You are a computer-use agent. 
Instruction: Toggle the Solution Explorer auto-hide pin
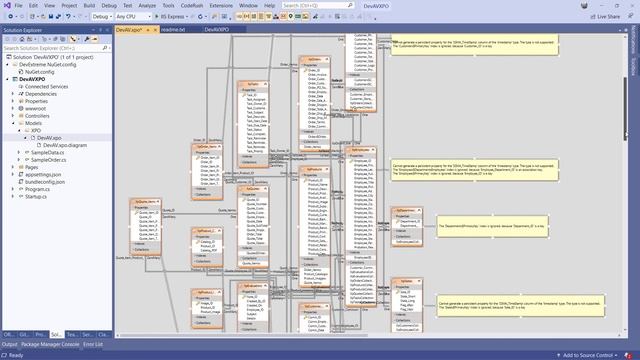(100, 30)
